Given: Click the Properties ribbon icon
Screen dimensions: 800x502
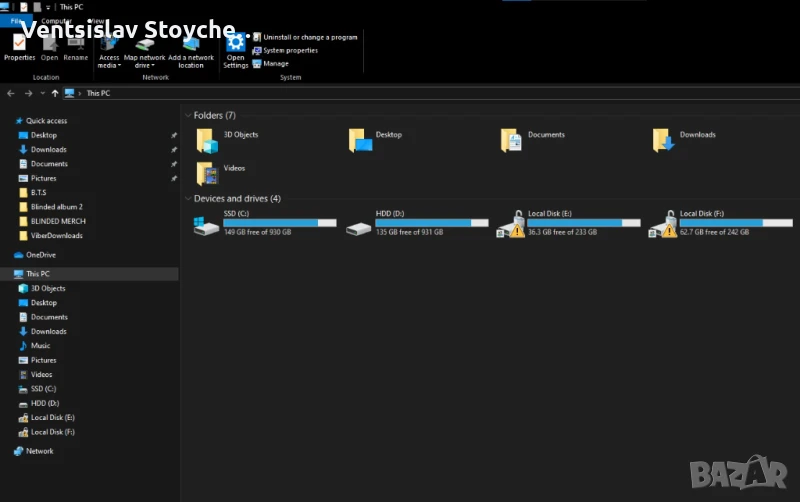Looking at the screenshot, I should [19, 47].
